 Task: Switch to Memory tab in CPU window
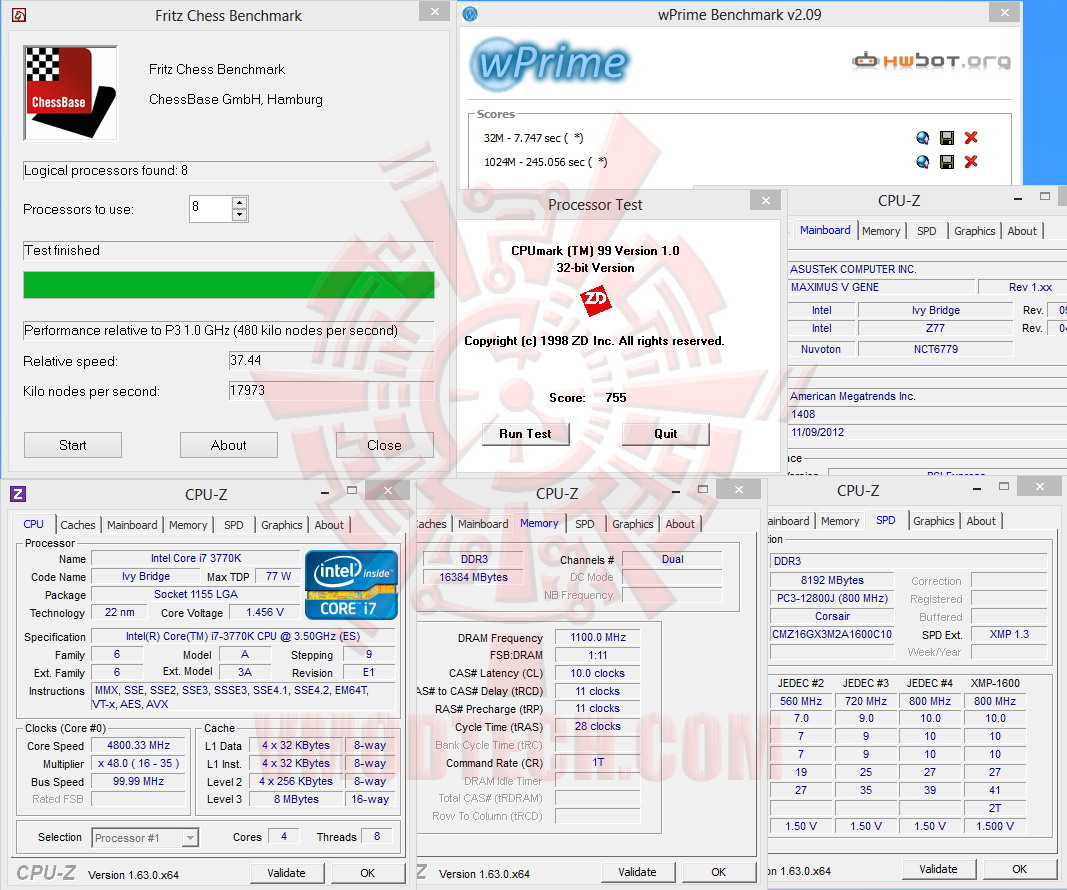(188, 525)
